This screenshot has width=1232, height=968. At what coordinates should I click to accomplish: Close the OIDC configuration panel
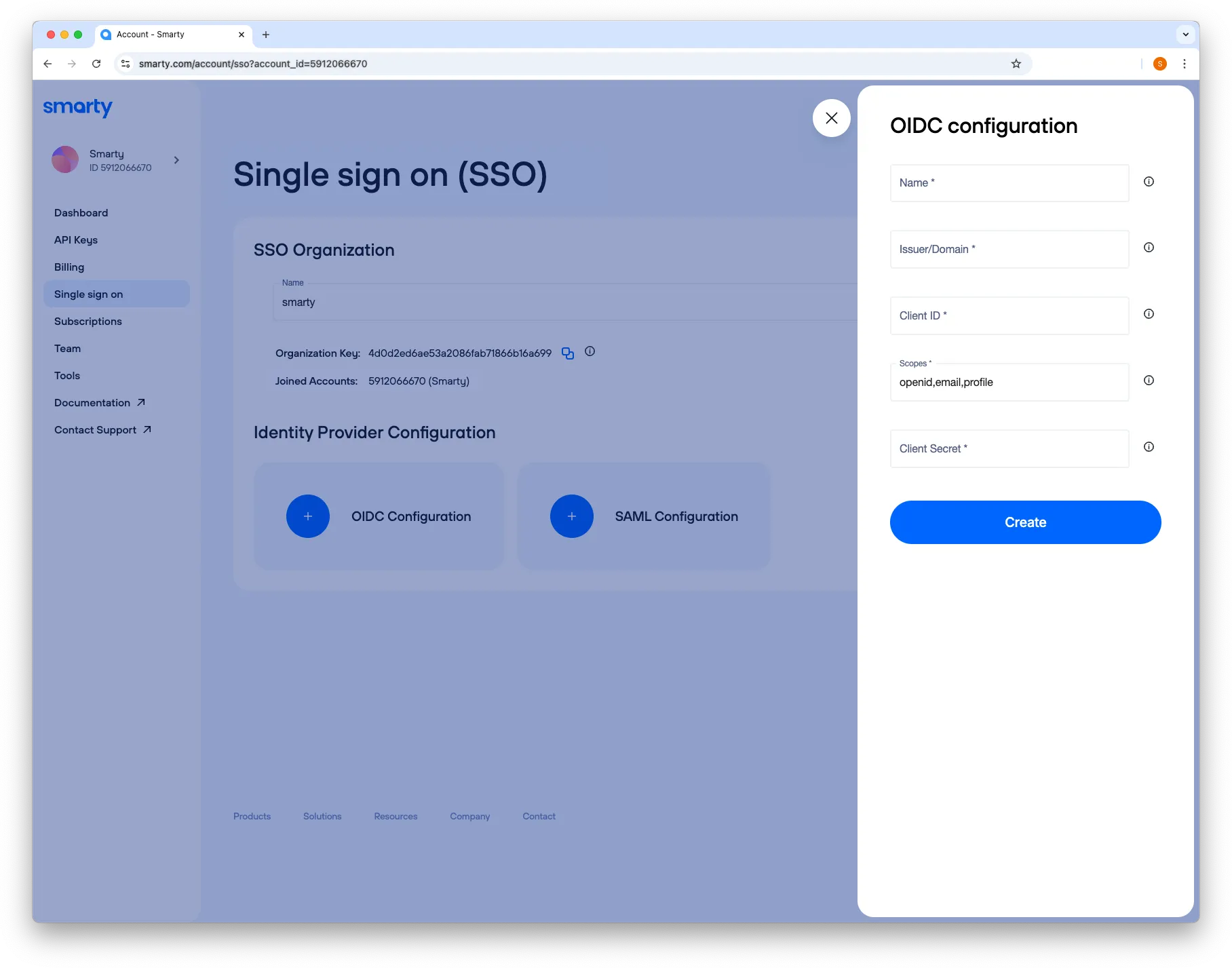(x=831, y=118)
